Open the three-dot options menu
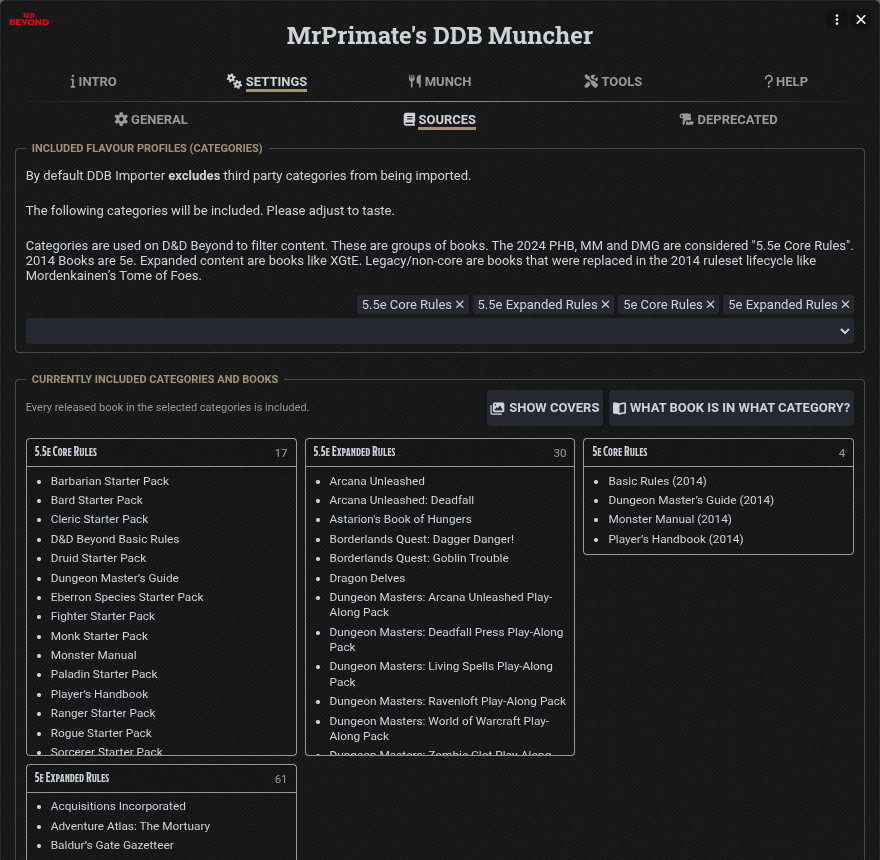Viewport: 880px width, 860px height. tap(837, 20)
